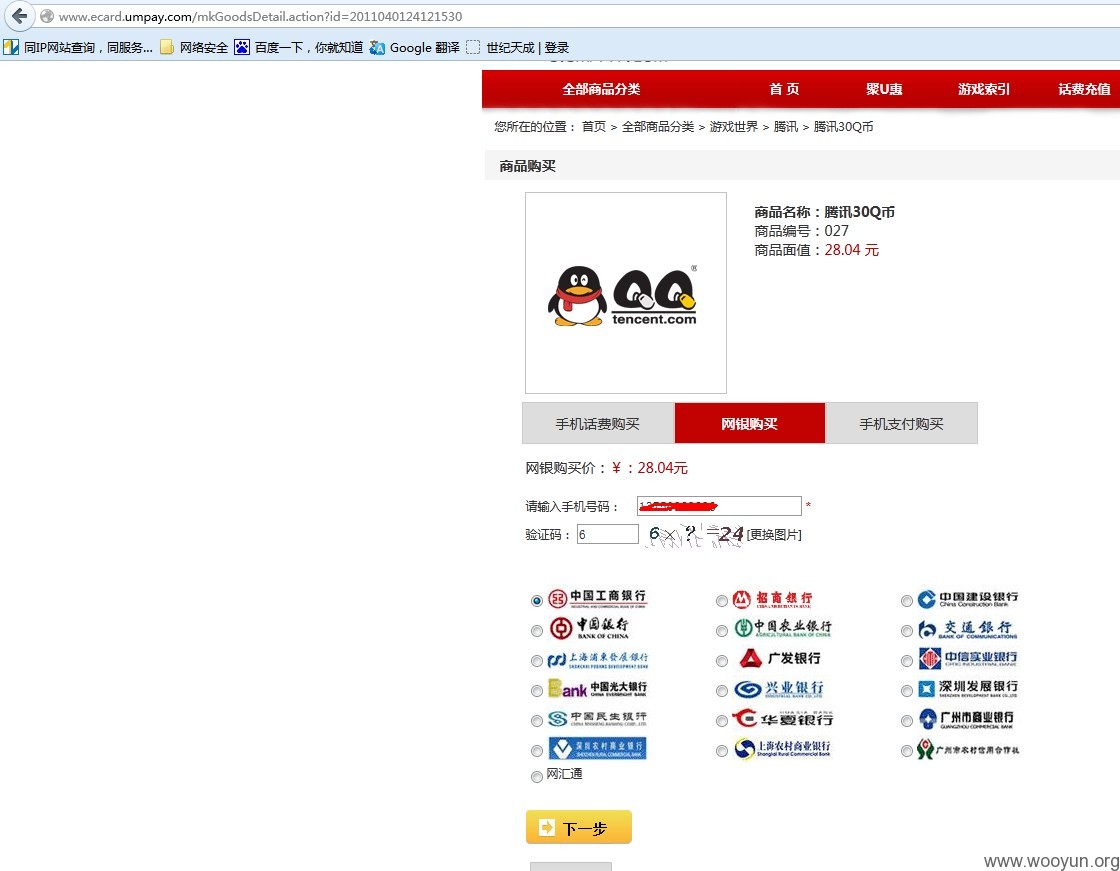Click 更换图片 to refresh the captcha
This screenshot has height=871, width=1120.
click(x=774, y=534)
